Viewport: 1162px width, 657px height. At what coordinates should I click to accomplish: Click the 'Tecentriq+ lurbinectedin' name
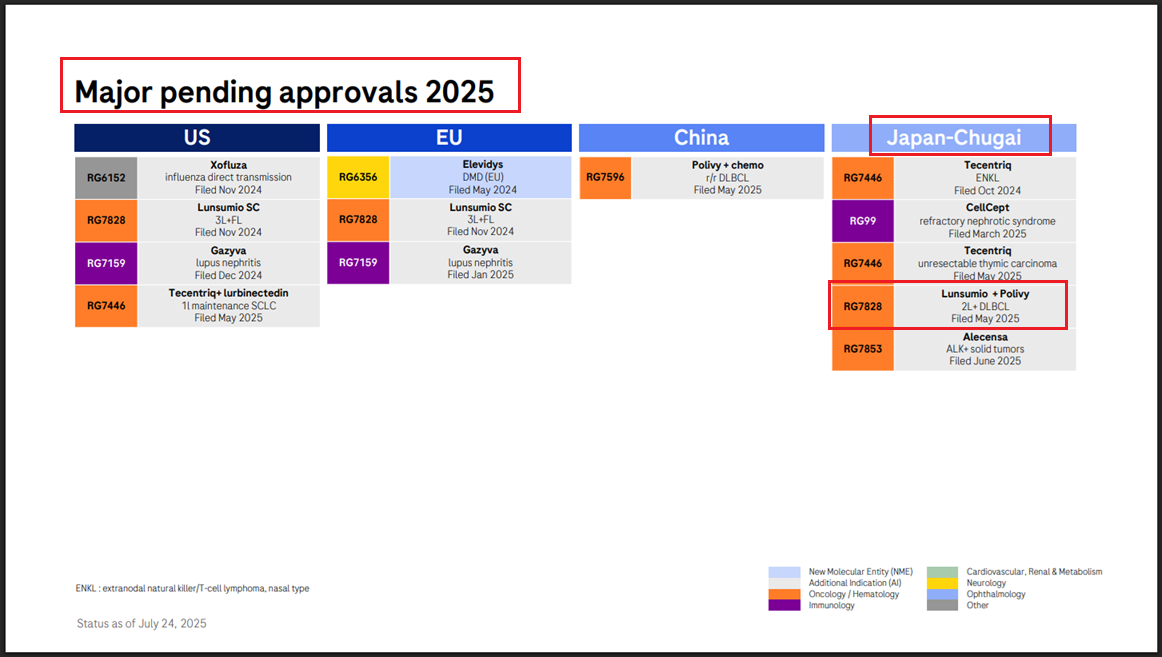point(228,293)
